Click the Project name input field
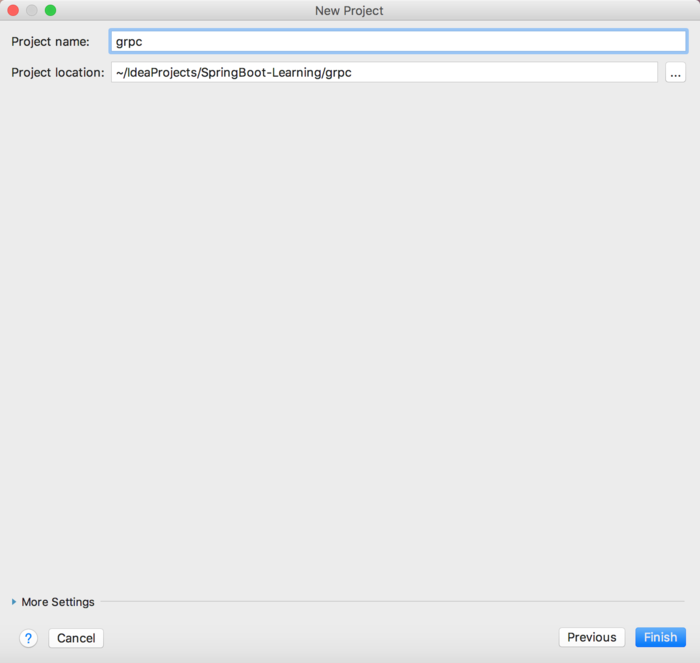This screenshot has height=663, width=700. [x=398, y=42]
